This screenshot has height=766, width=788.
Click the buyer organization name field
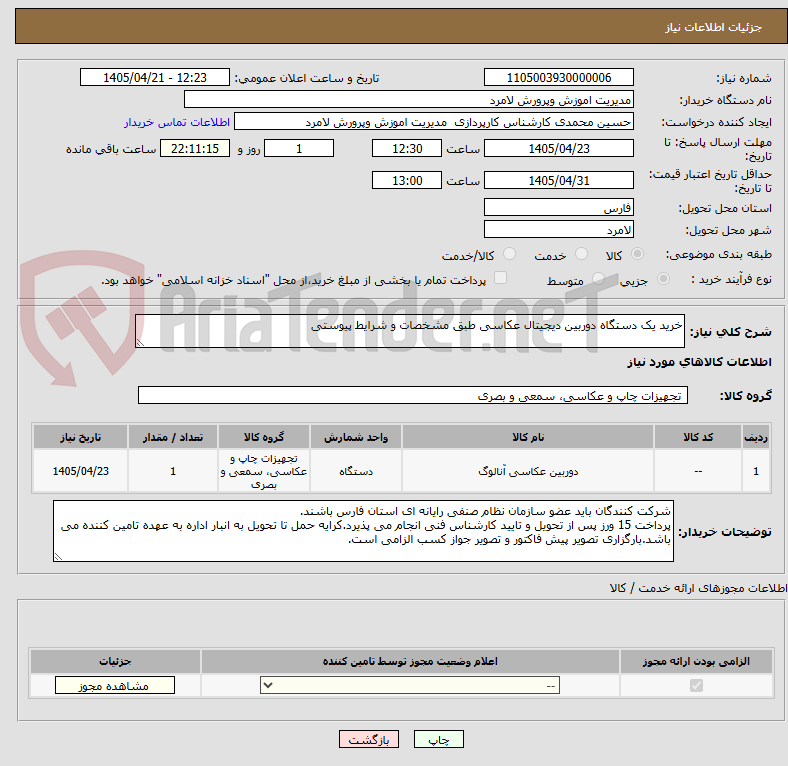pos(409,100)
